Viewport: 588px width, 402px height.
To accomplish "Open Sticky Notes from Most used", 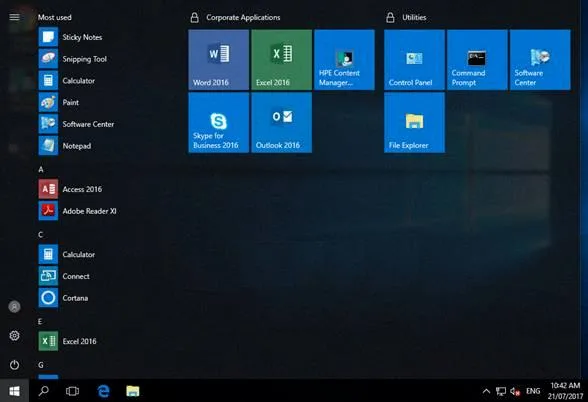I will pyautogui.click(x=70, y=37).
